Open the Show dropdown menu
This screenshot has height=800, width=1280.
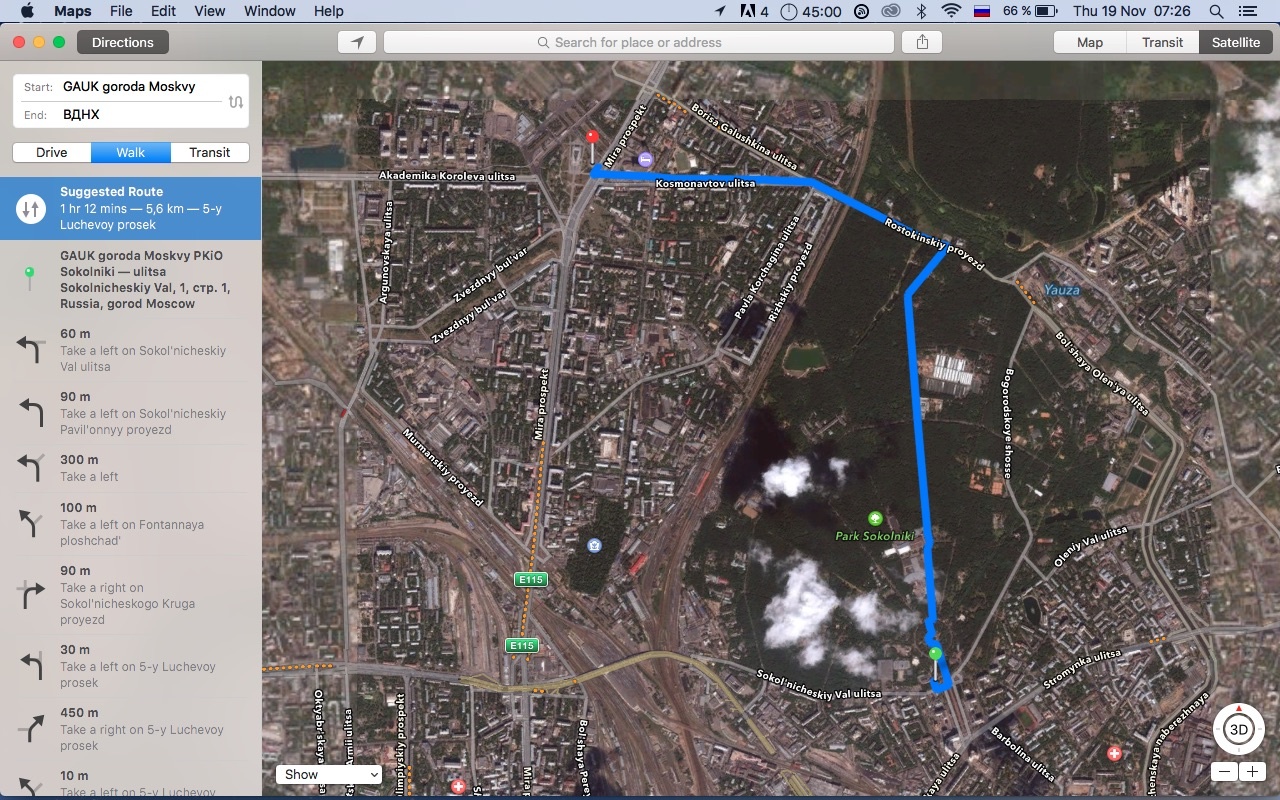(x=330, y=774)
